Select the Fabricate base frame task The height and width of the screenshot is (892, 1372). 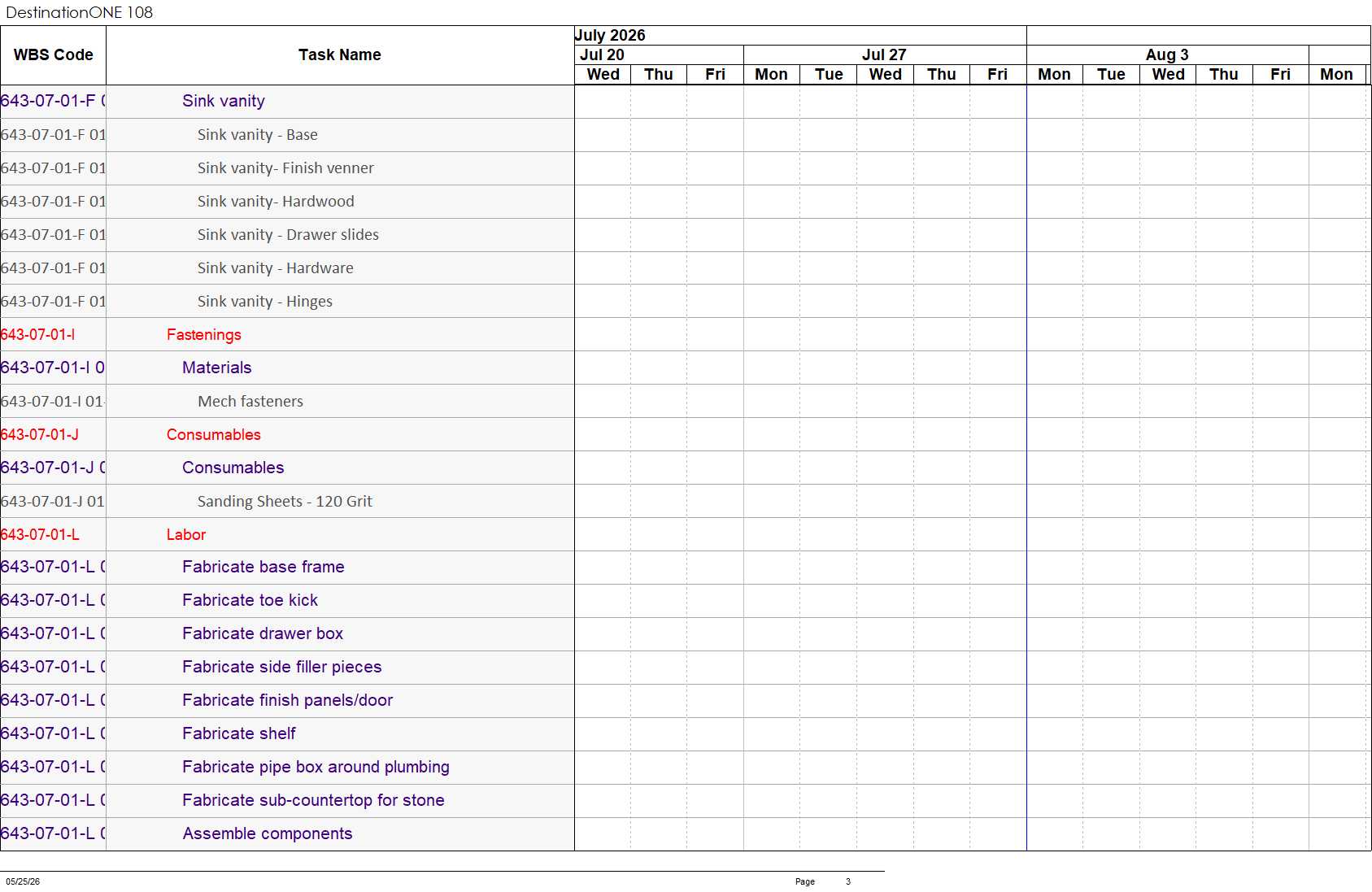pyautogui.click(x=264, y=567)
